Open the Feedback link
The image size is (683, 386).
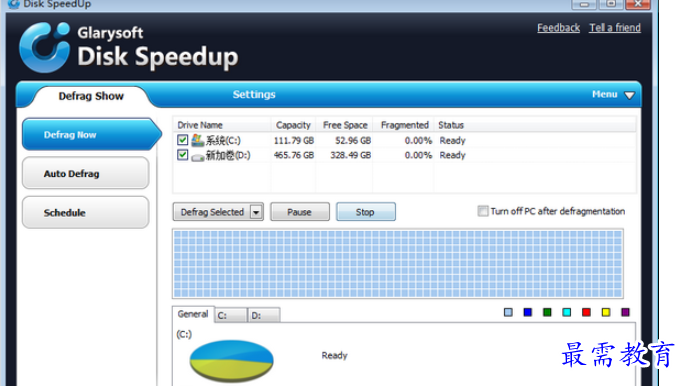[x=558, y=28]
